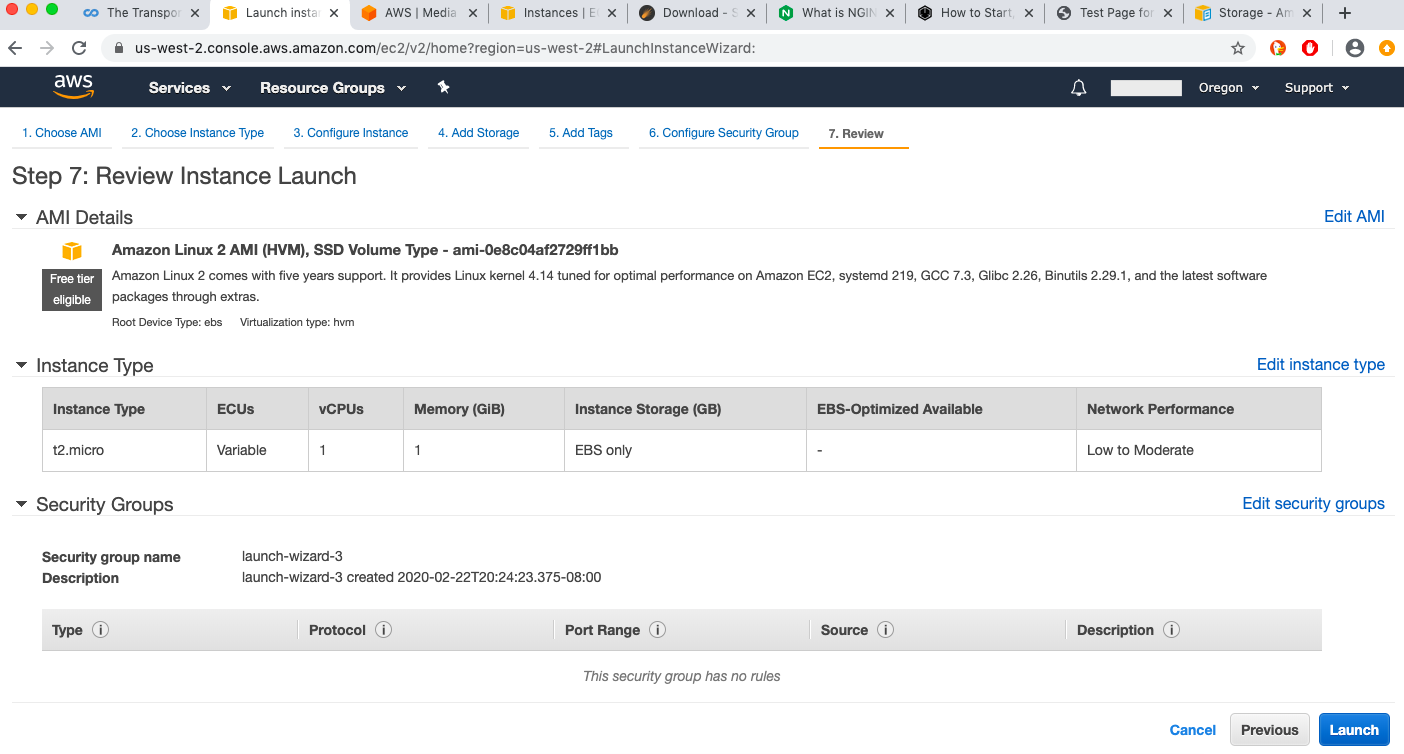Click the blue Launch button
The image size is (1404, 754).
tap(1354, 730)
